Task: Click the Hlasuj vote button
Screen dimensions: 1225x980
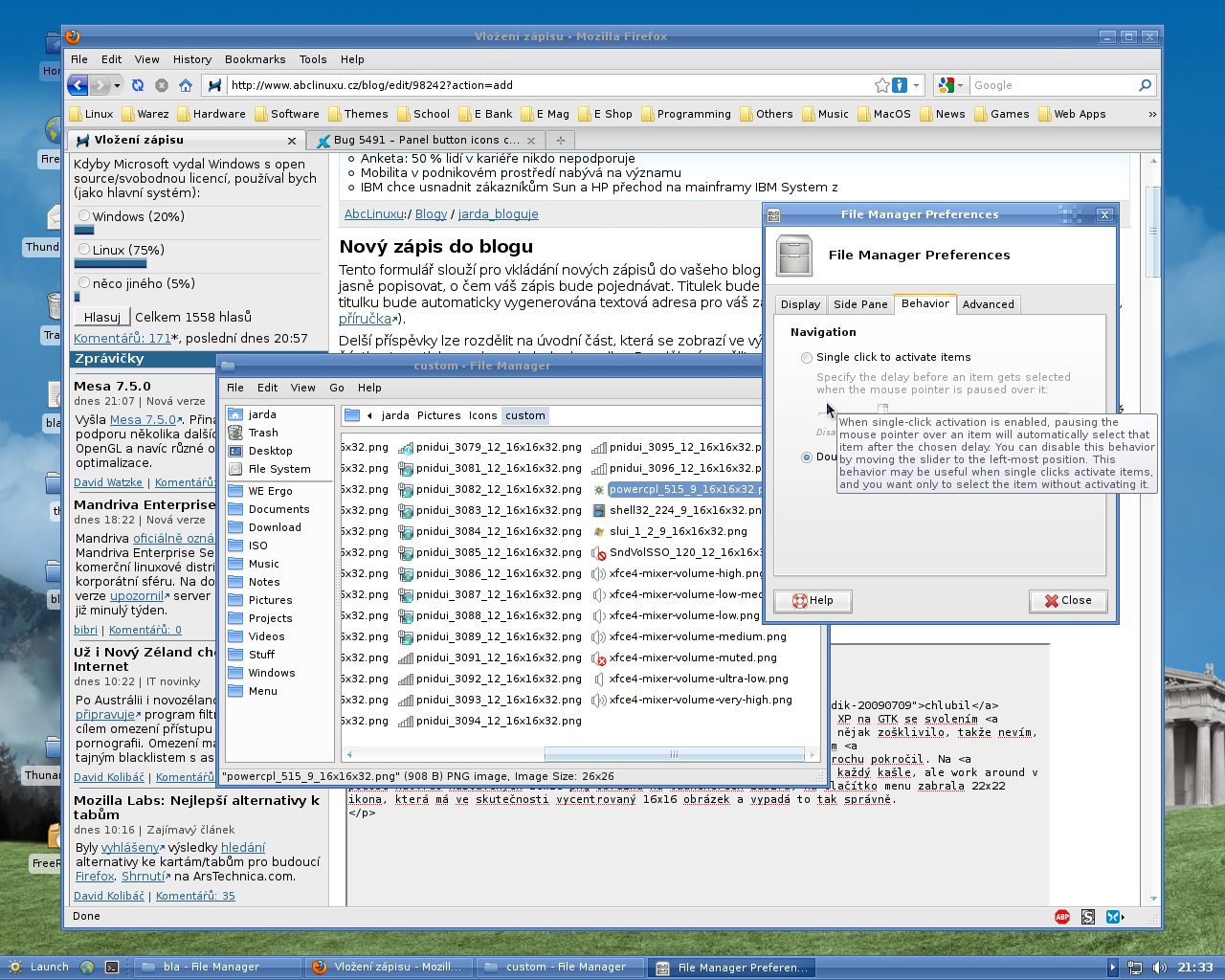Action: pos(101,317)
